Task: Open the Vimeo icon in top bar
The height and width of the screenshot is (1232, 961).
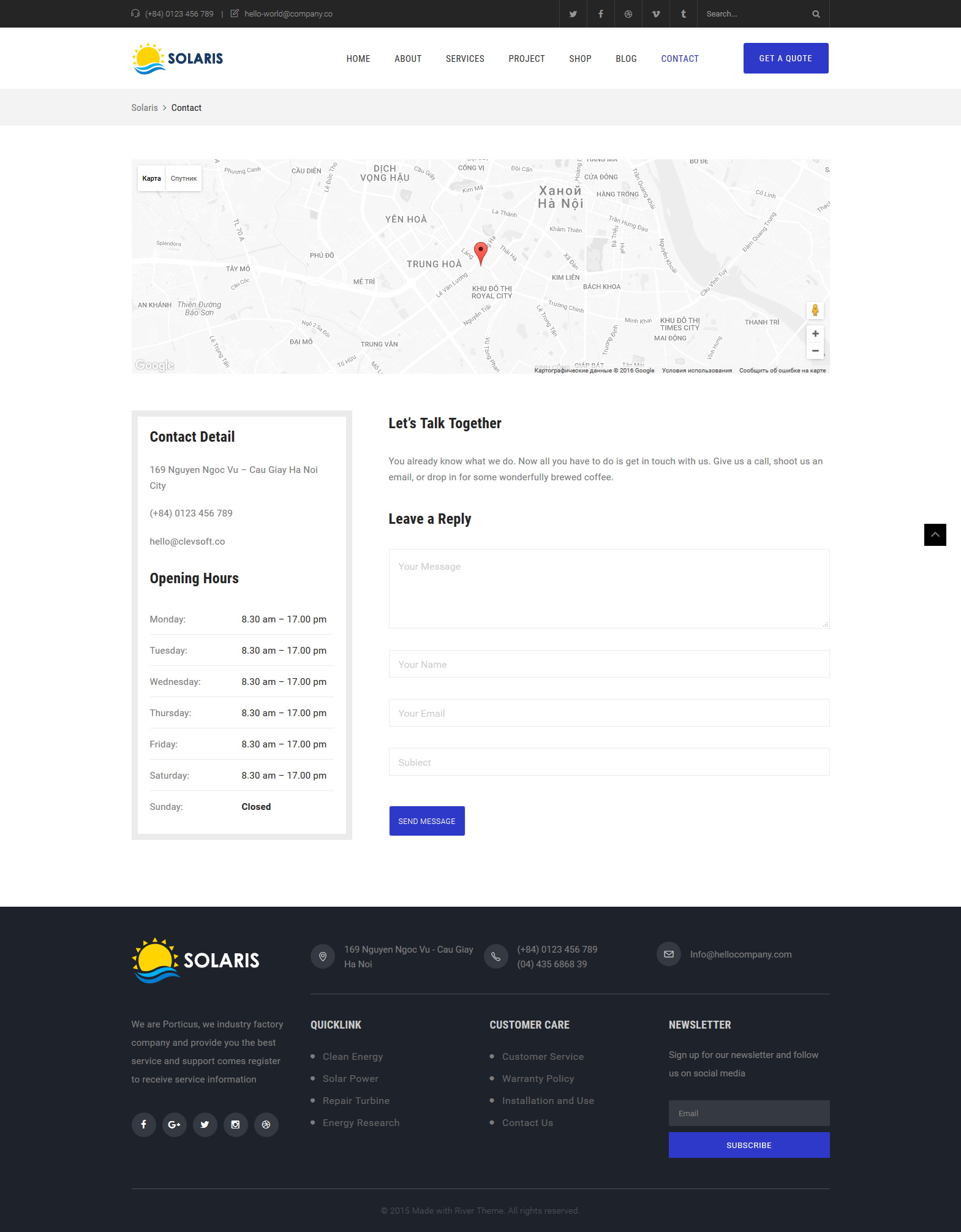Action: click(656, 14)
